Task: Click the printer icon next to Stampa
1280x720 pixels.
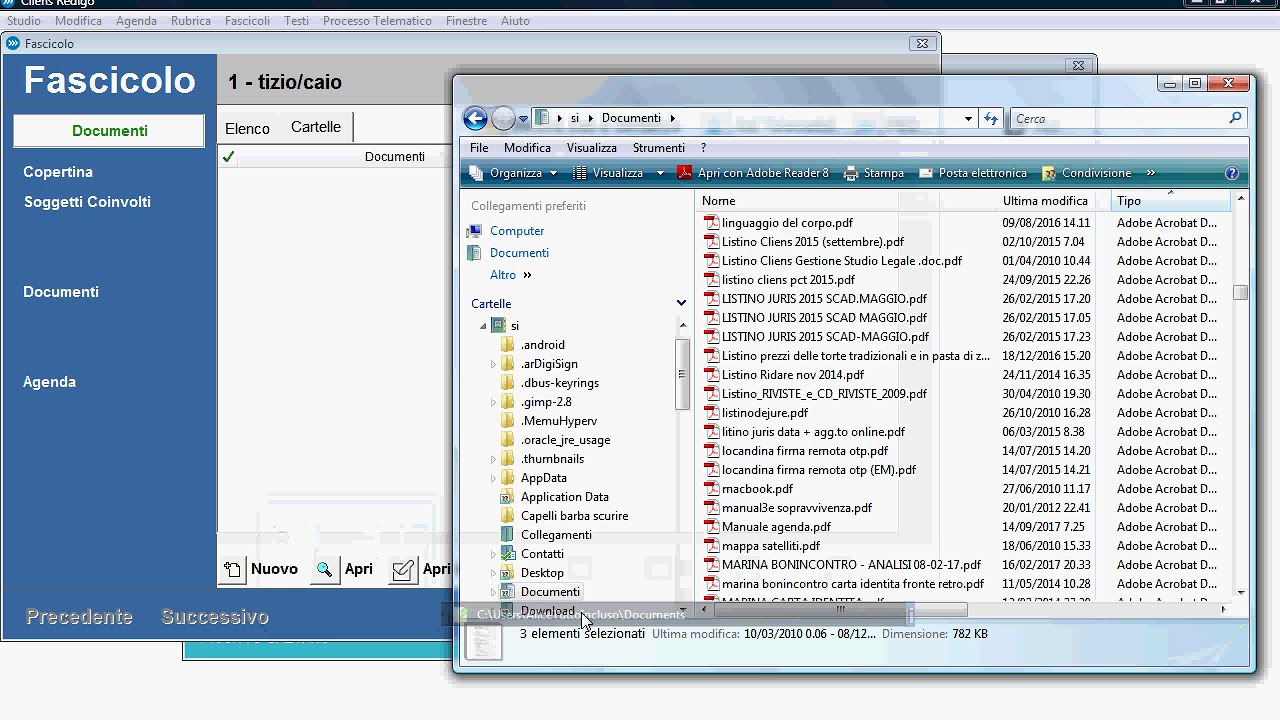Action: [x=851, y=173]
